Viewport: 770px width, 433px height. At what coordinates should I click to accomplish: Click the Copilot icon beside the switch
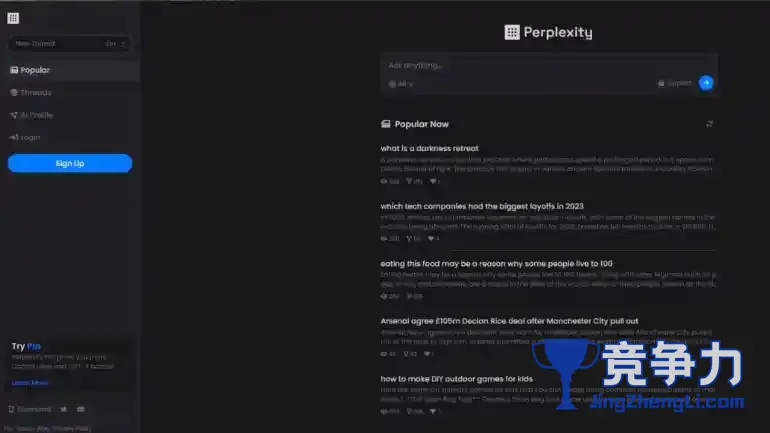pos(661,83)
